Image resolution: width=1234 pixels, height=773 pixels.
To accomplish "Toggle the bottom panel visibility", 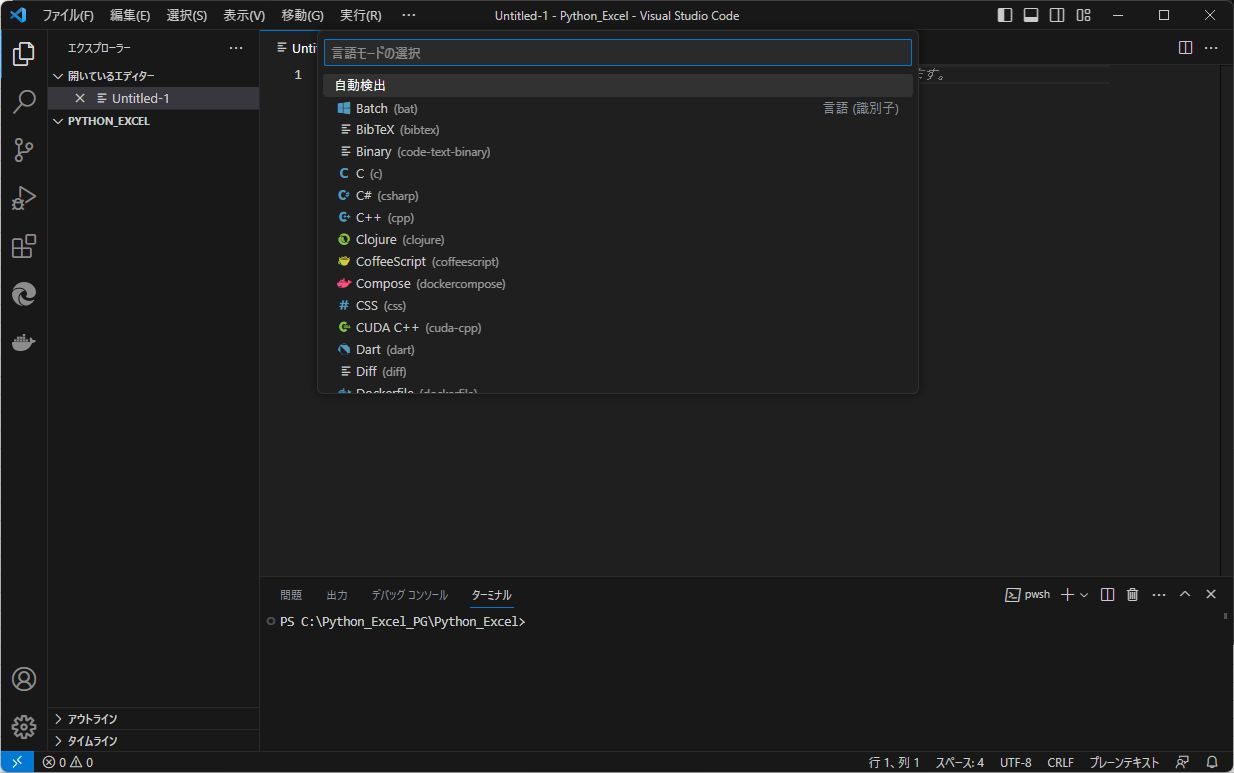I will (x=1031, y=15).
